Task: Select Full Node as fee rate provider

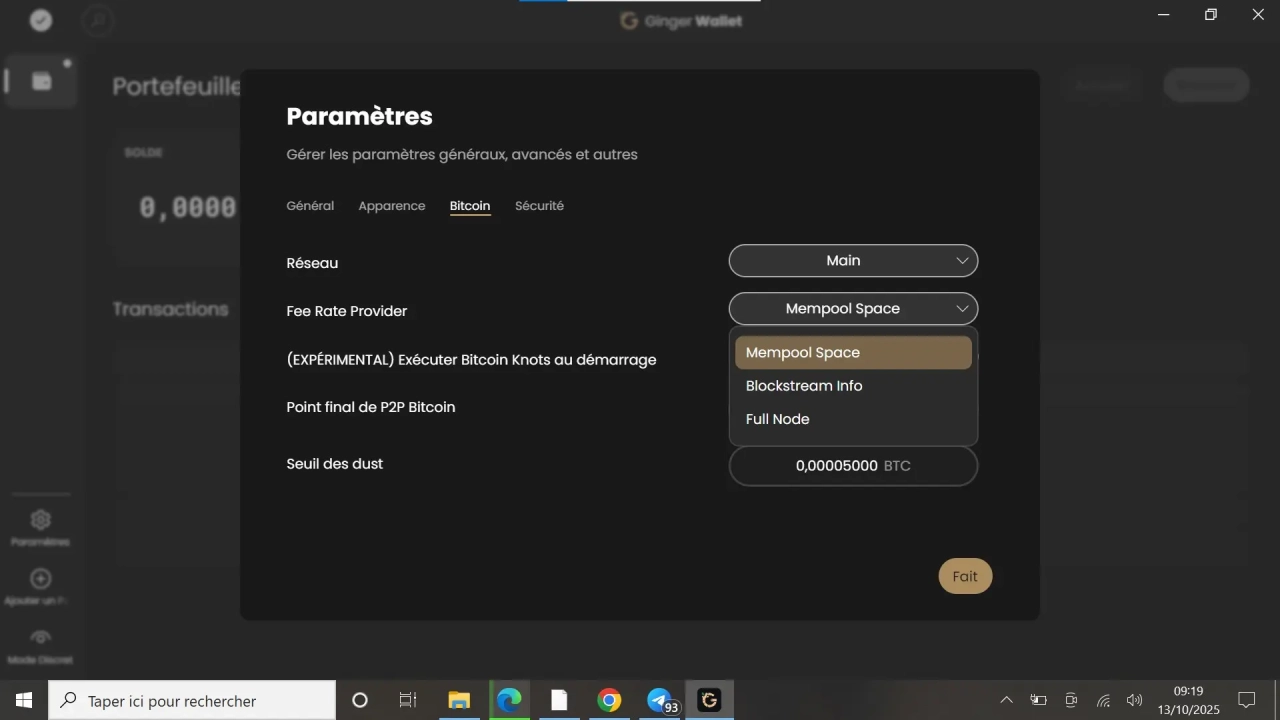Action: point(853,419)
